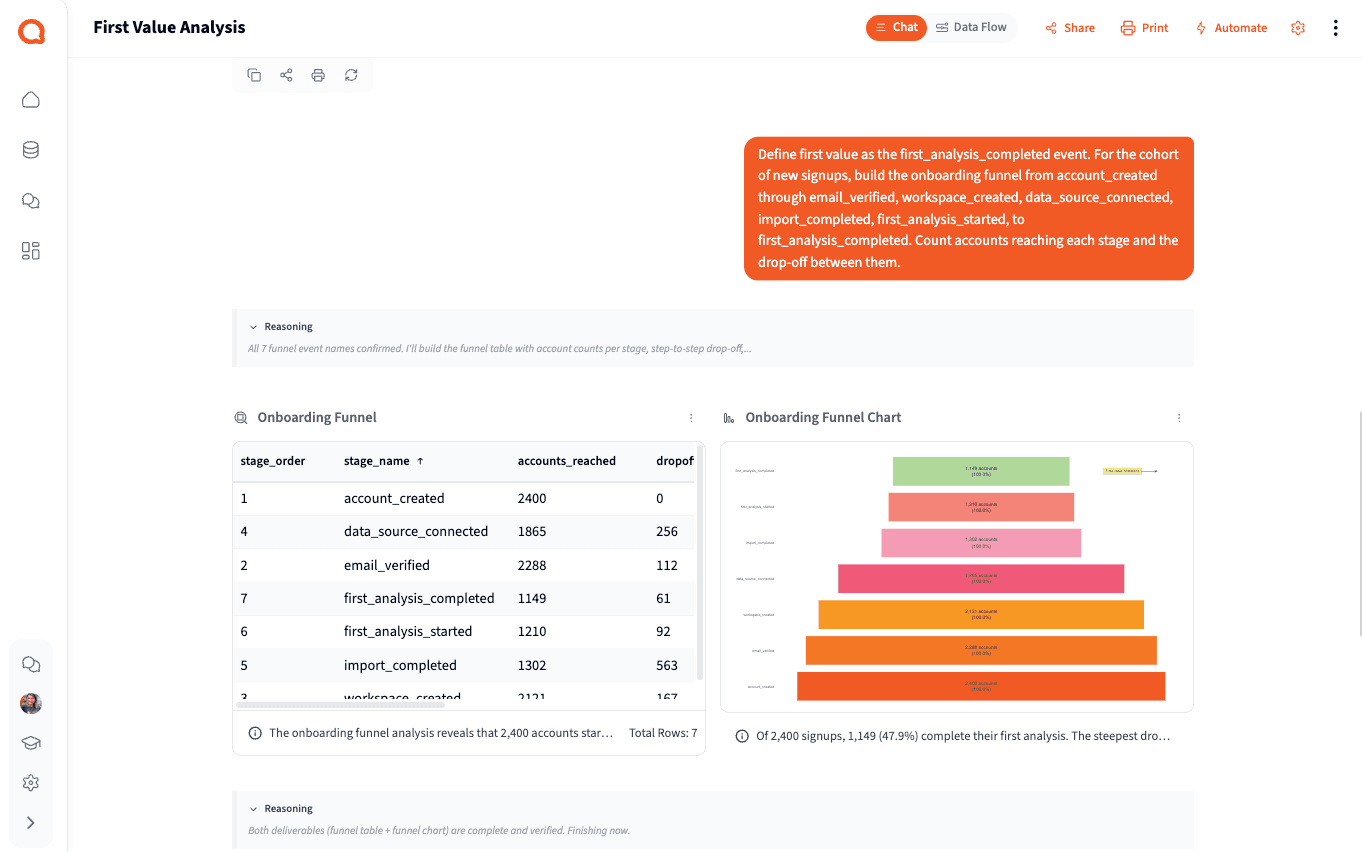
Task: Sort by the accounts_reached column header
Action: coord(567,461)
